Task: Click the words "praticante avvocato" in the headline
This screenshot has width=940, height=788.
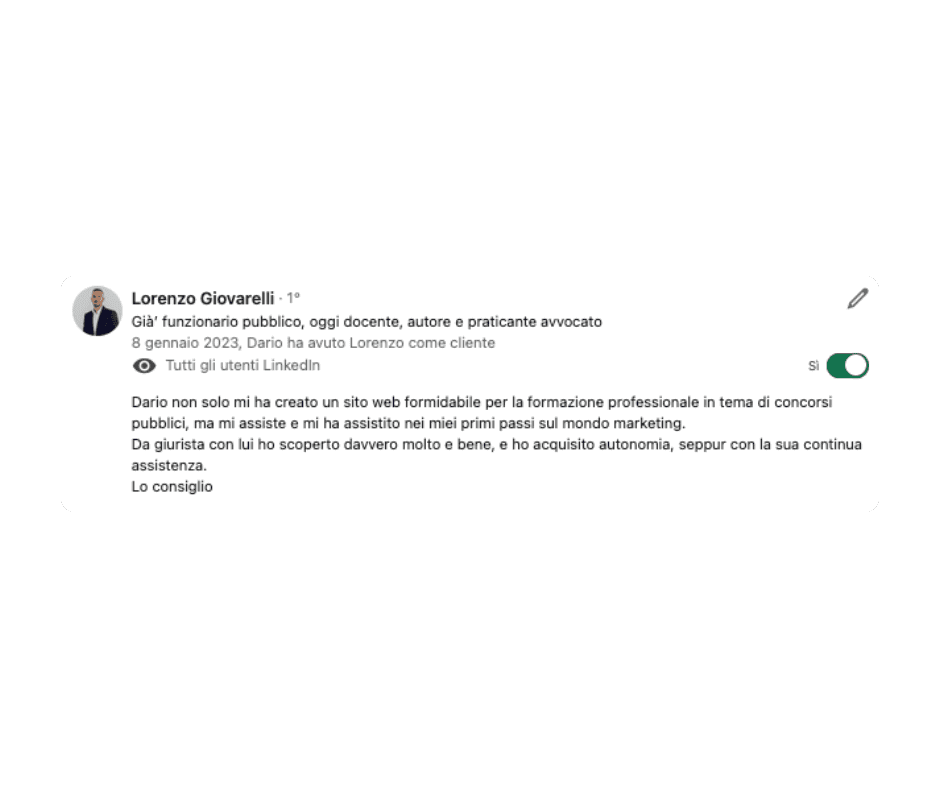Action: pos(535,322)
